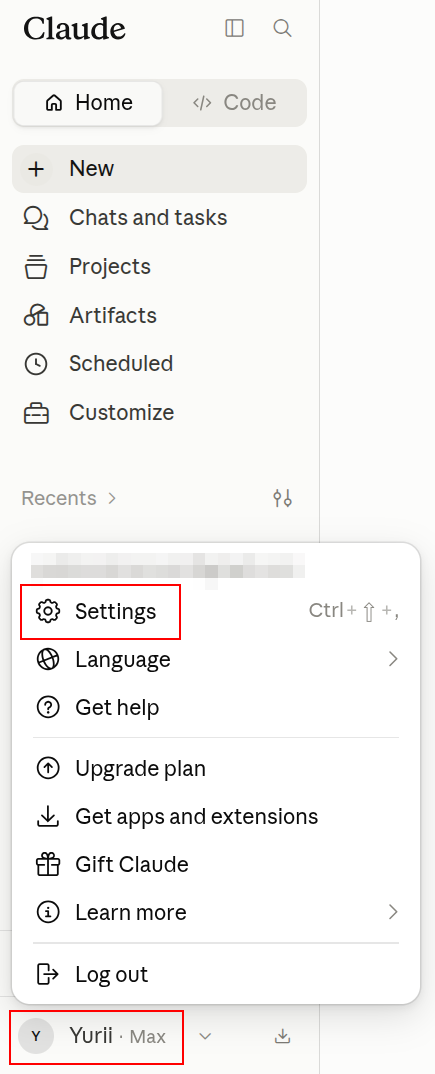The image size is (435, 1074).
Task: Start a New chat
Action: (160, 168)
